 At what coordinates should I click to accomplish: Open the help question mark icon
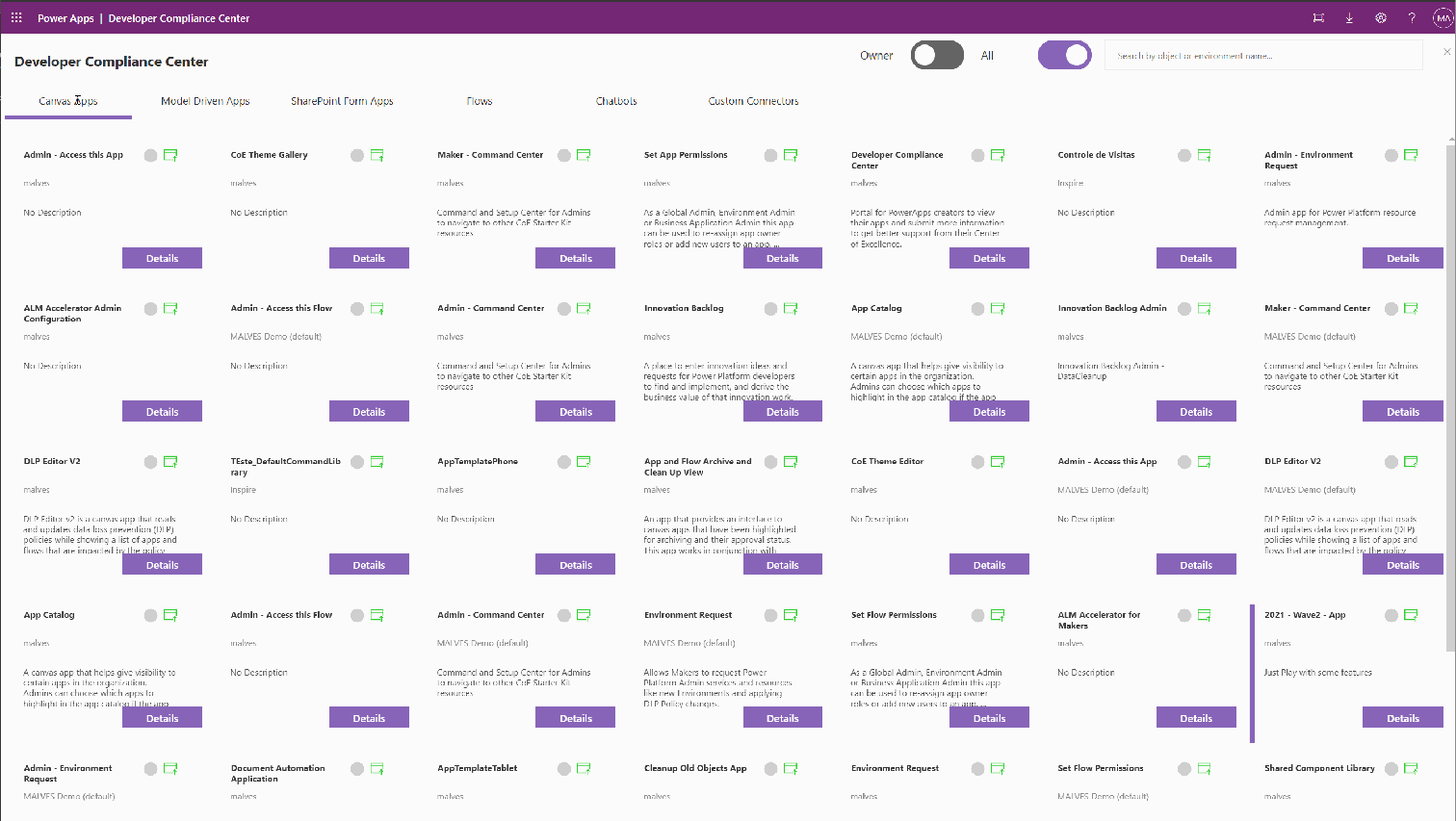click(x=1412, y=17)
